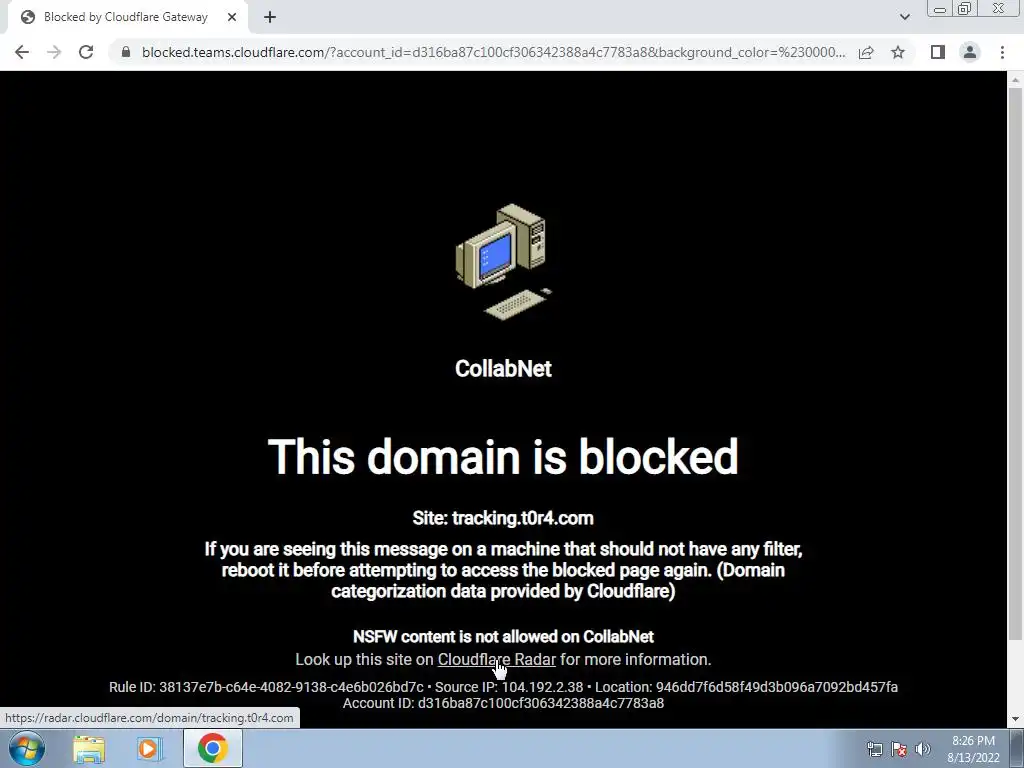Screen dimensions: 1024x768
Task: Close the Blocked by Cloudflare Gateway tab
Action: [x=232, y=17]
